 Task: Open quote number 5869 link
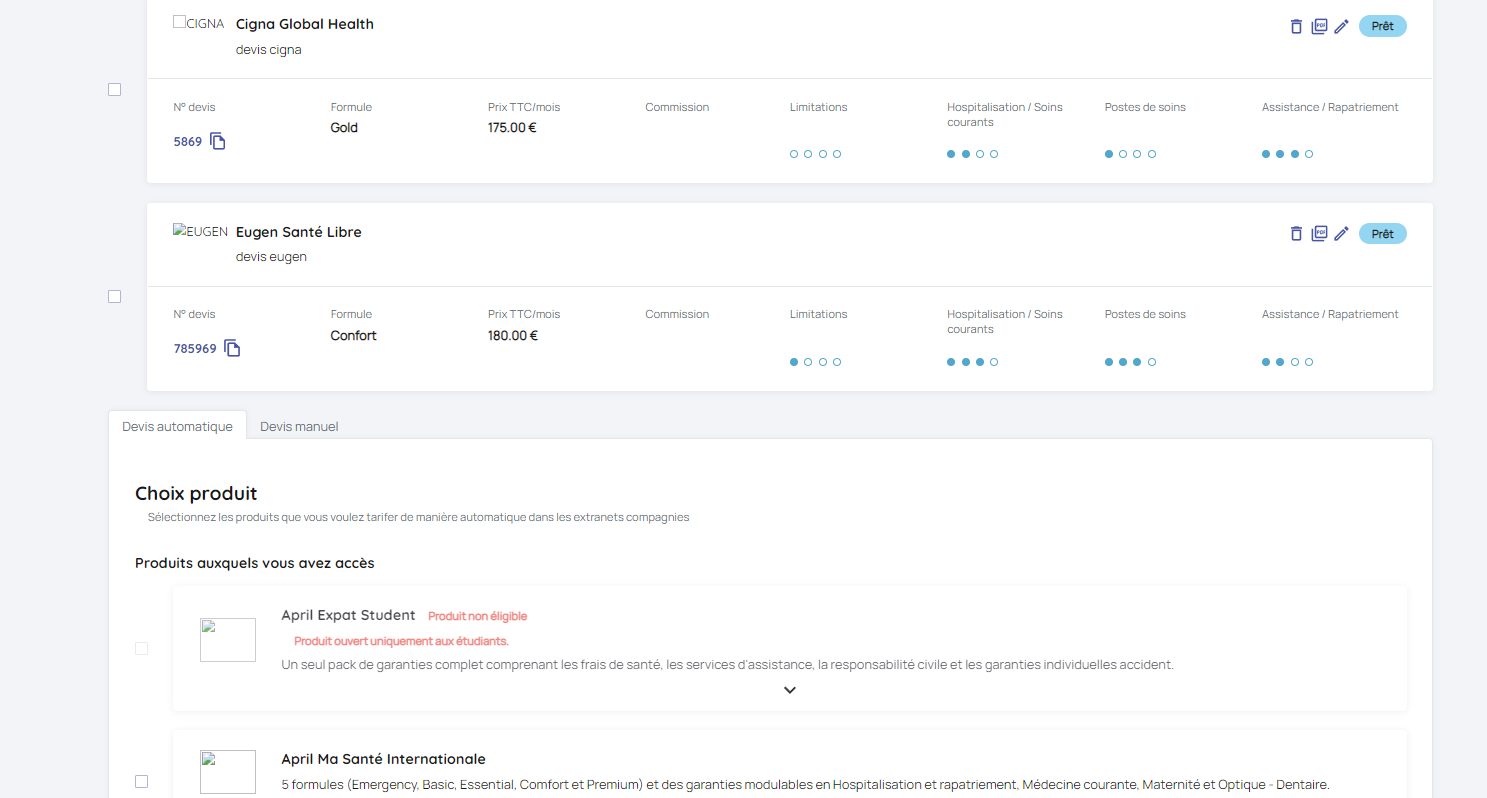pyautogui.click(x=188, y=142)
